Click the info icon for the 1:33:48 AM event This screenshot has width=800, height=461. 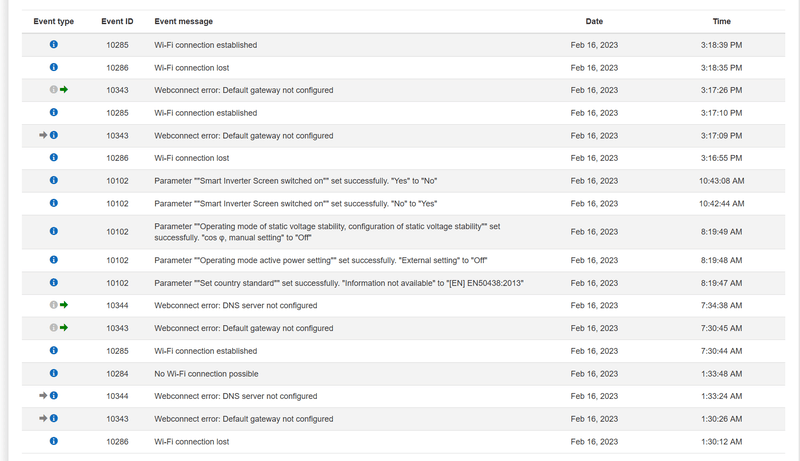pyautogui.click(x=54, y=374)
